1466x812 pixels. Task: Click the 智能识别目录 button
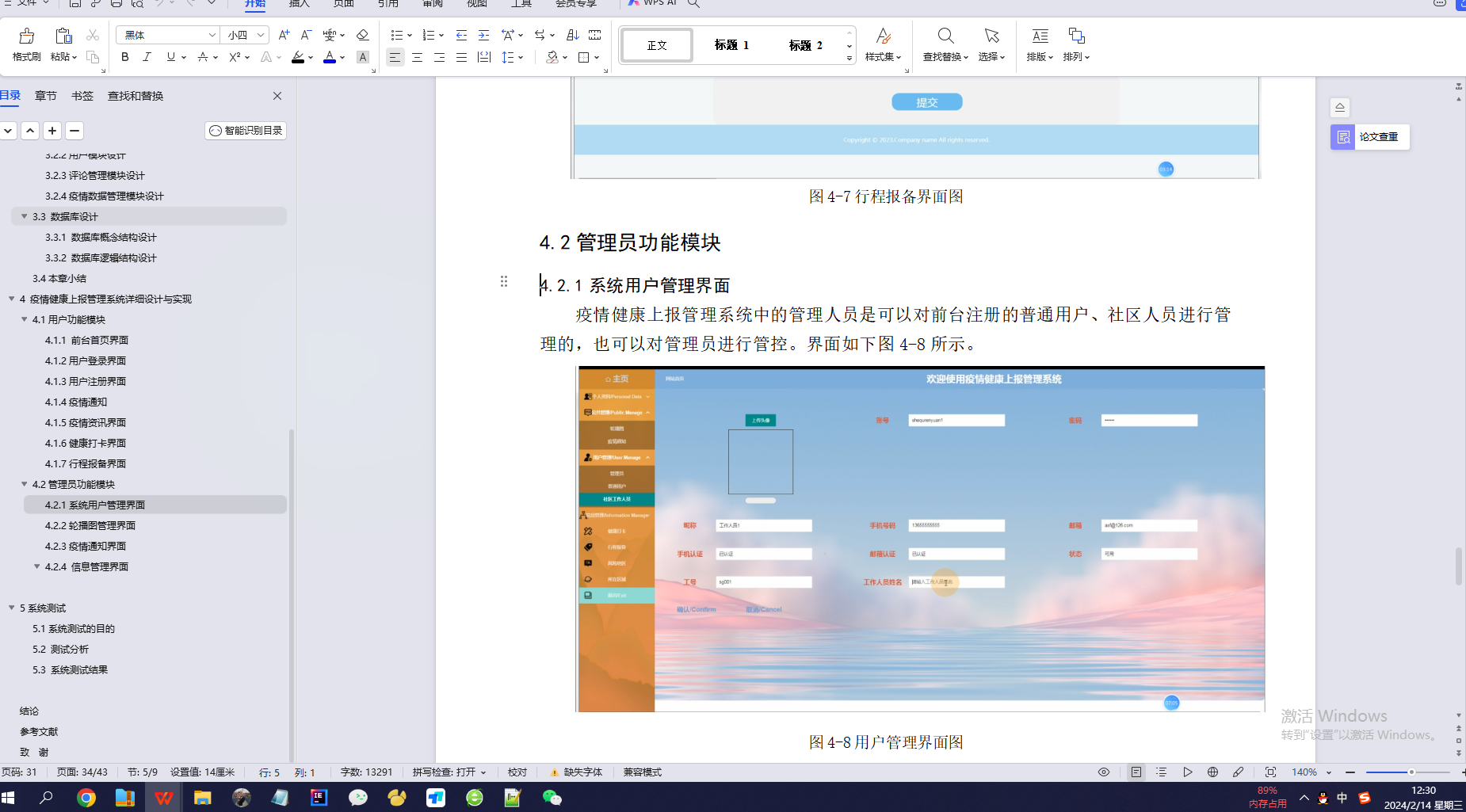245,130
